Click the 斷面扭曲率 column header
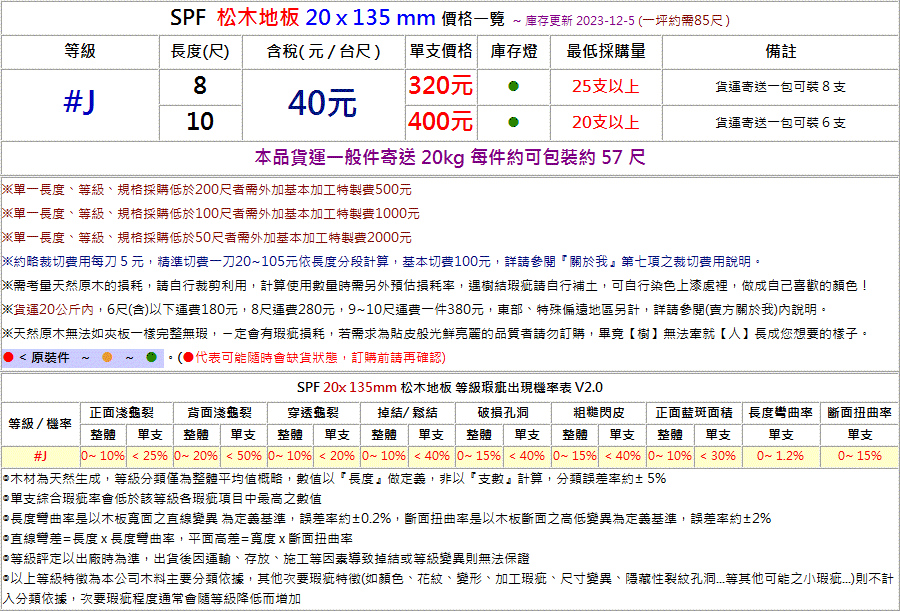900x611 pixels. click(x=859, y=412)
